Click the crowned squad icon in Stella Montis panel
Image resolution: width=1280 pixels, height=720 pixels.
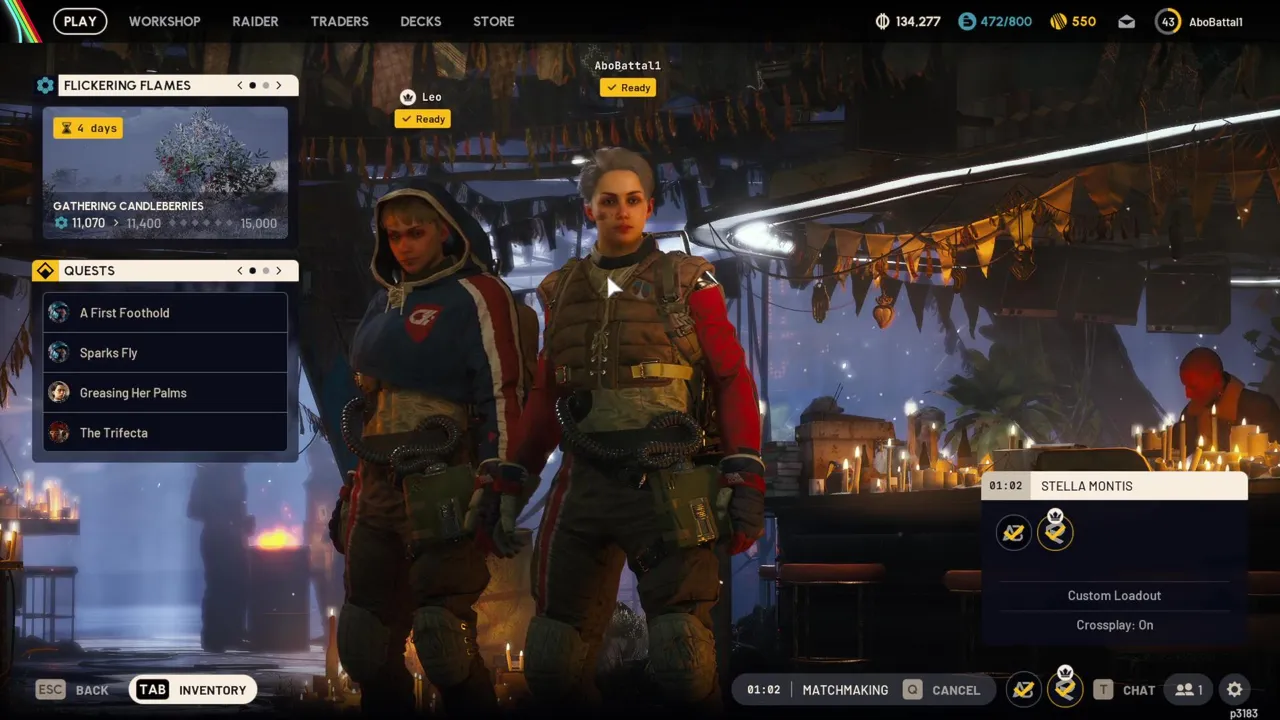(1055, 531)
